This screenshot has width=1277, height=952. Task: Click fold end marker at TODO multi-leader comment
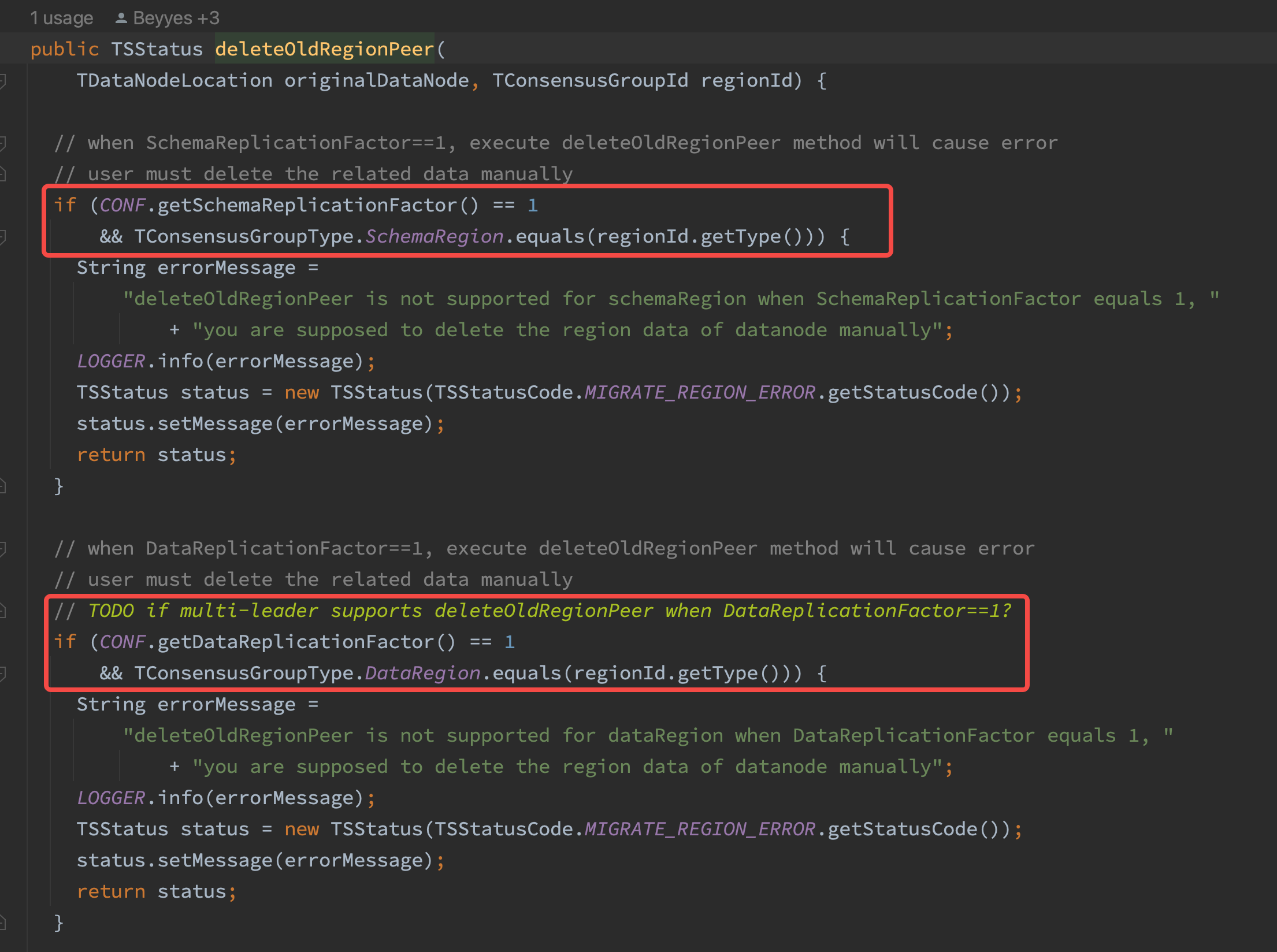coord(2,610)
